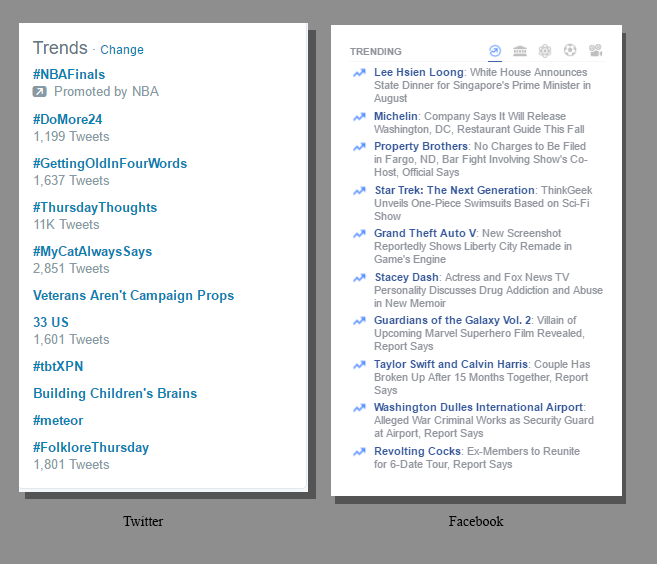The image size is (657, 564).
Task: Select the Sports soccer ball icon
Action: pos(570,50)
